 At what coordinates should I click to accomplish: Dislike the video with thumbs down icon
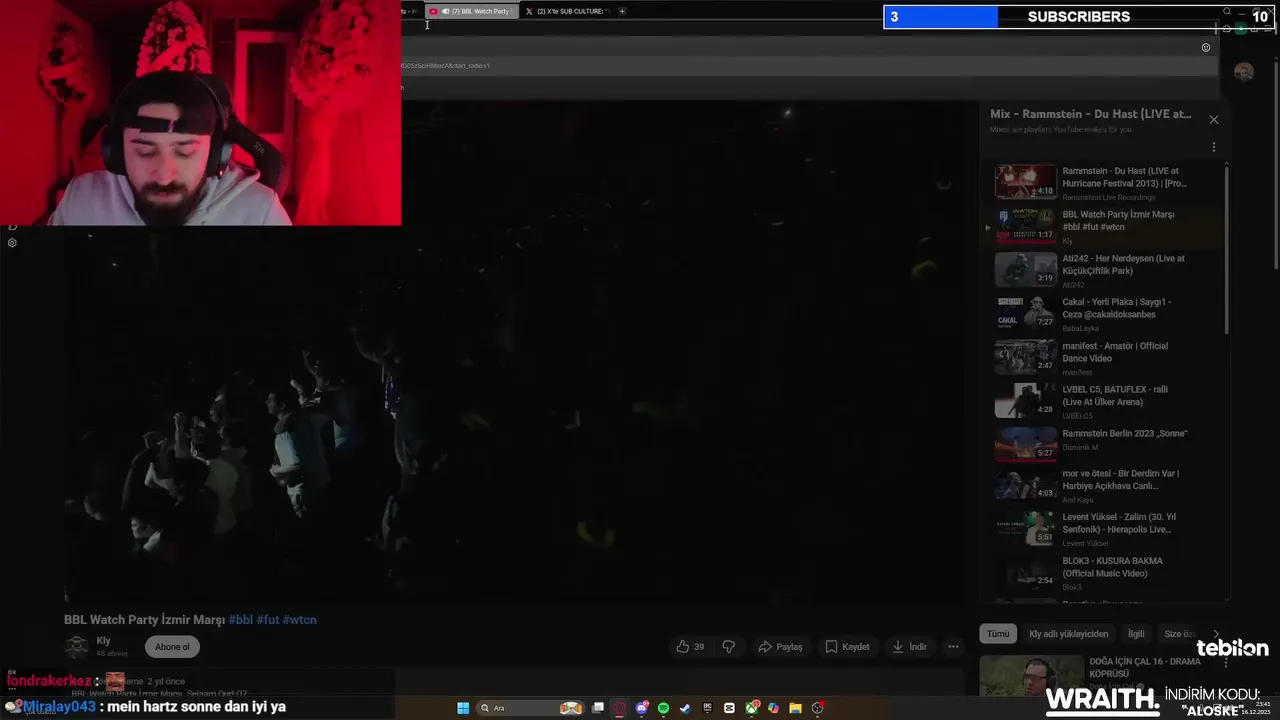729,647
